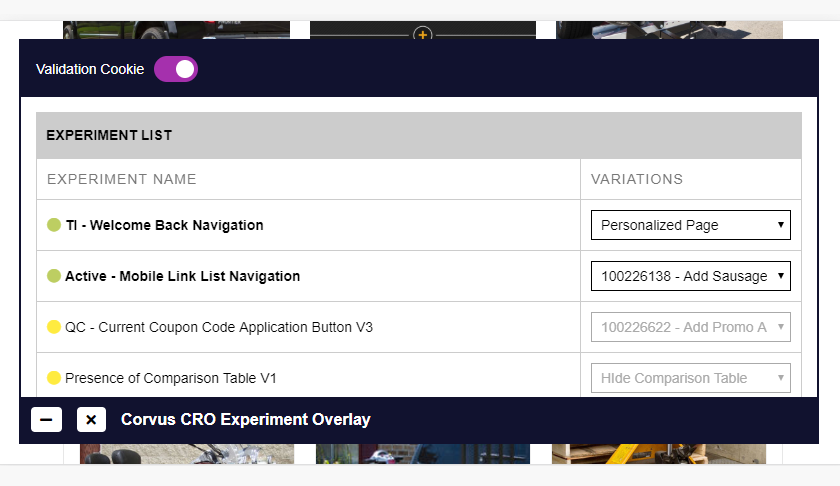Screen dimensions: 840x486
Task: Click the VARIATIONS column header
Action: [637, 179]
